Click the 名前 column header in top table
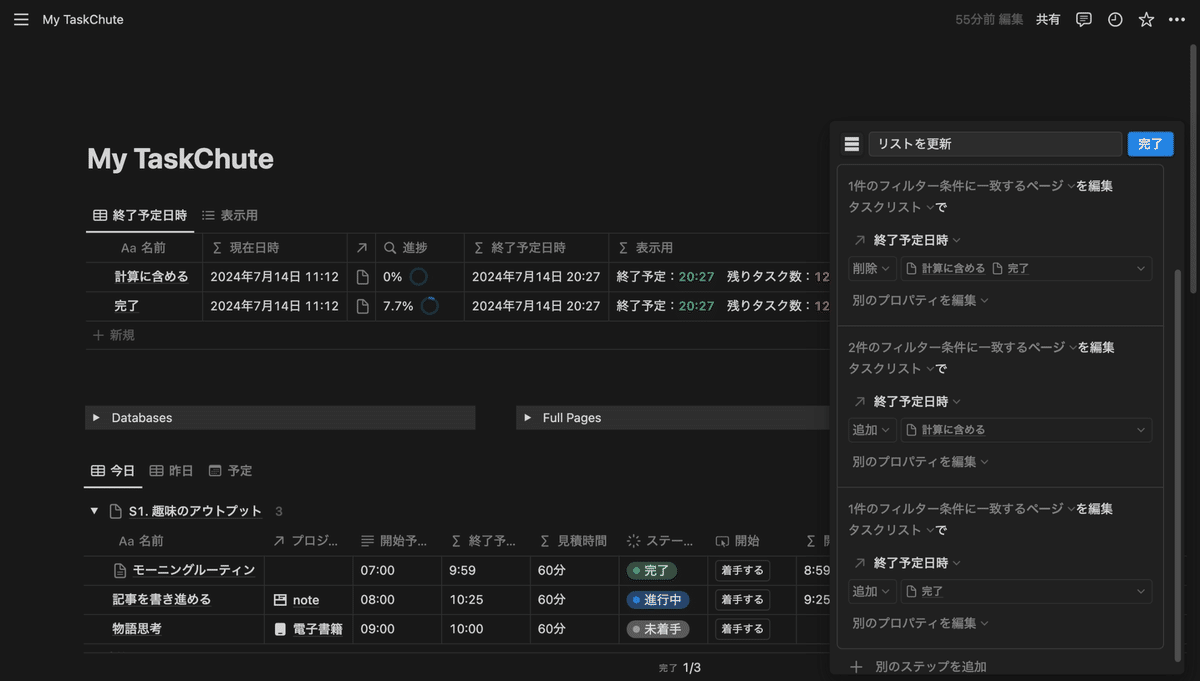 [x=143, y=247]
